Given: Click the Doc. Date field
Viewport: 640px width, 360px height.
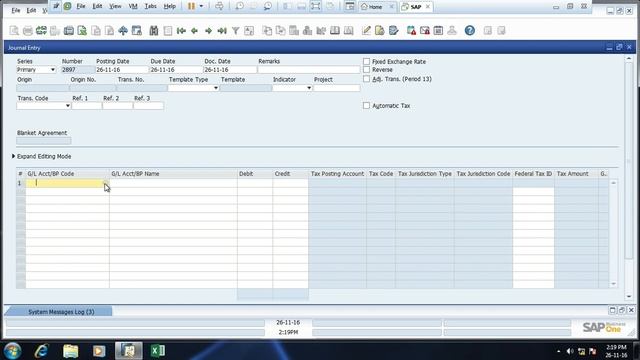Looking at the screenshot, I should click(x=230, y=70).
